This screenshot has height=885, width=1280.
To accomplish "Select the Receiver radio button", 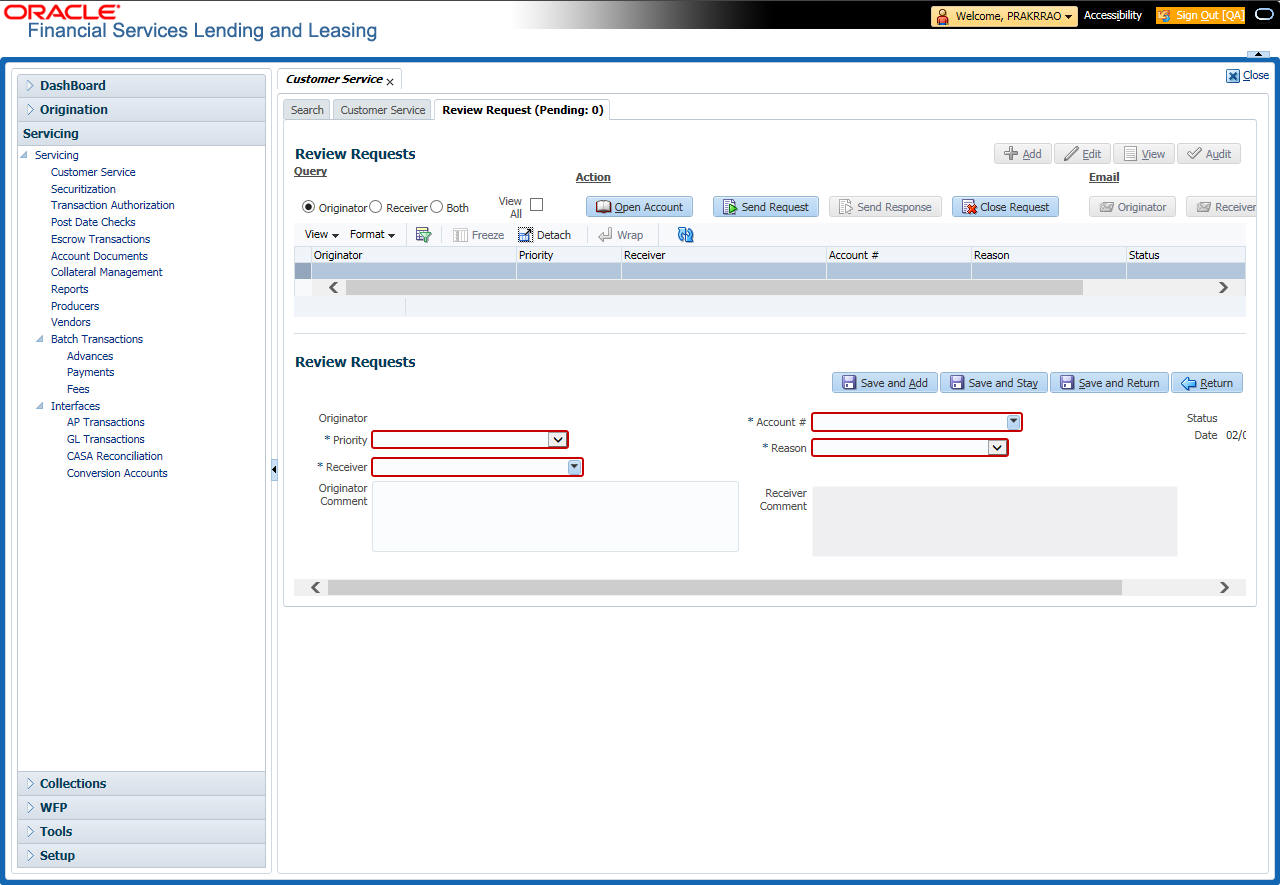I will click(376, 207).
